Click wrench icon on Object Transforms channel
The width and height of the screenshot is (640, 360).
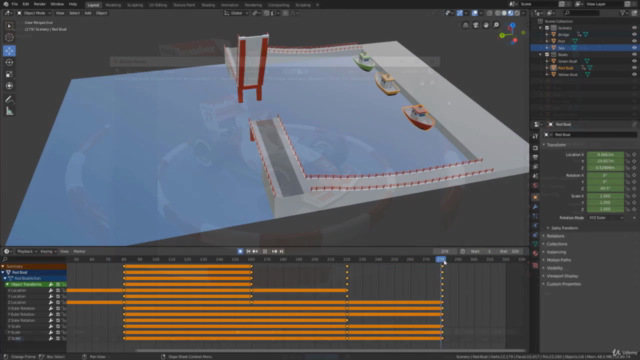click(51, 284)
